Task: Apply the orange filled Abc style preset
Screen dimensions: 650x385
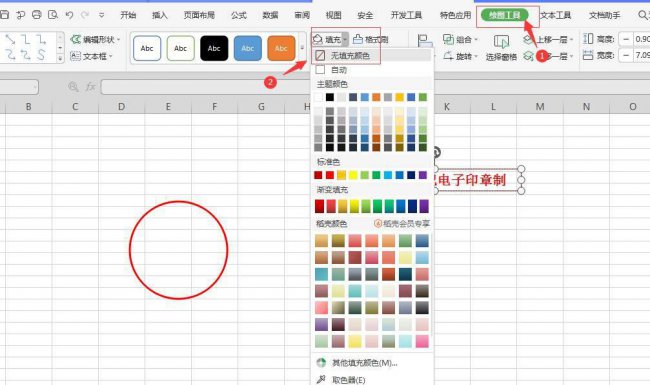Action: (x=281, y=48)
